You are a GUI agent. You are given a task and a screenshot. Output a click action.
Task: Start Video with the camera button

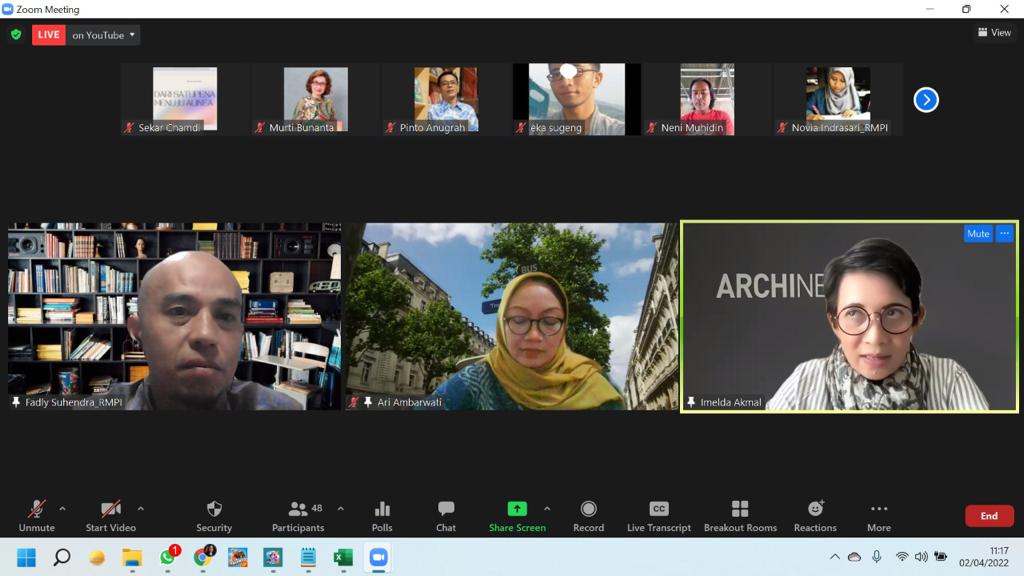[110, 509]
